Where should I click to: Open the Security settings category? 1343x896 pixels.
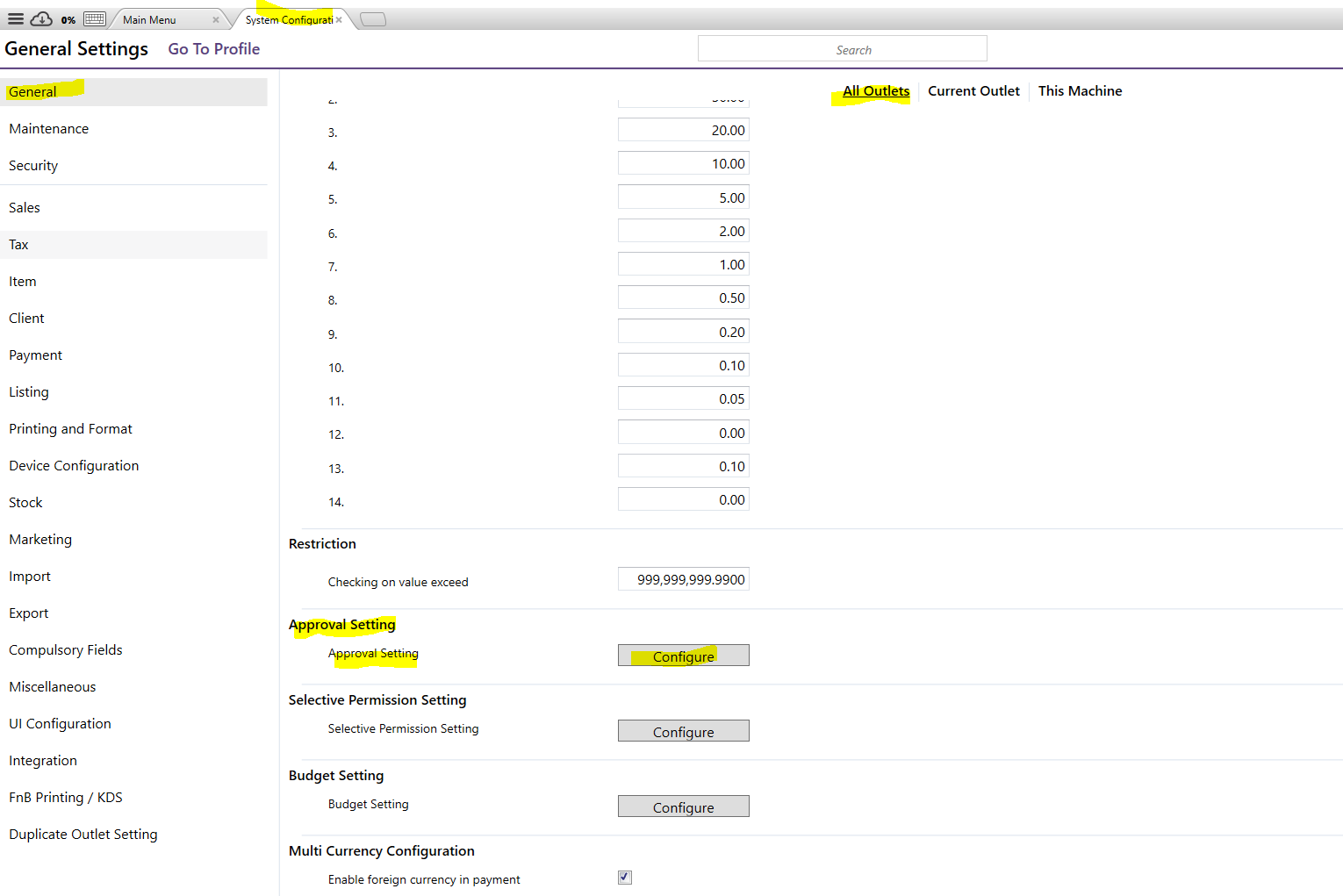coord(33,166)
